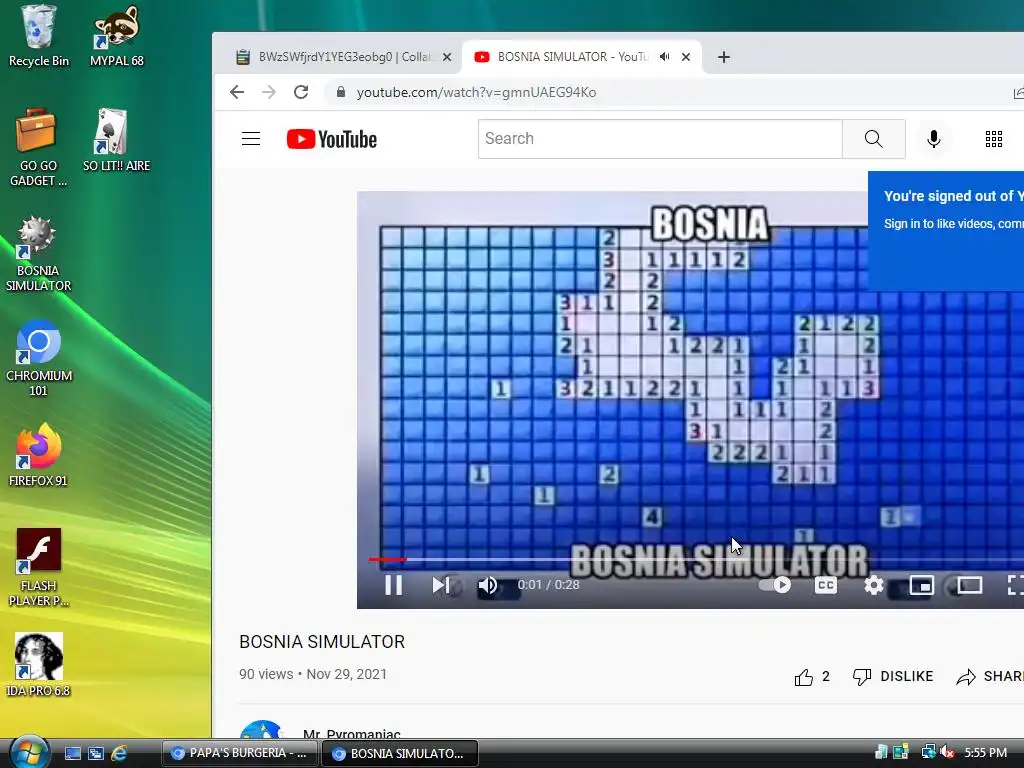Select the IDA PRO 6.8 desktop shortcut
Viewport: 1024px width, 768px height.
click(38, 665)
